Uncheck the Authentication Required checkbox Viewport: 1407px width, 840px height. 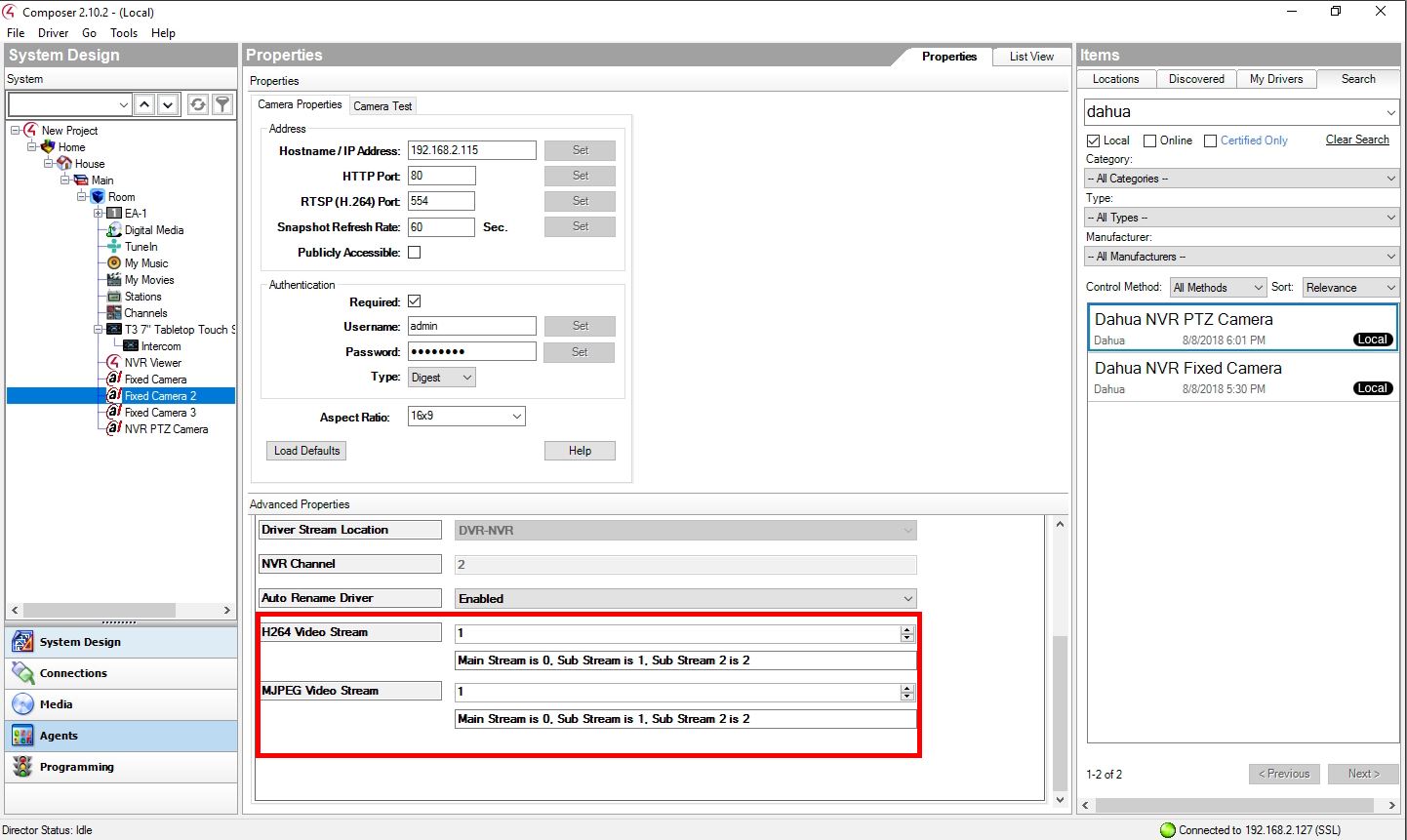(414, 301)
